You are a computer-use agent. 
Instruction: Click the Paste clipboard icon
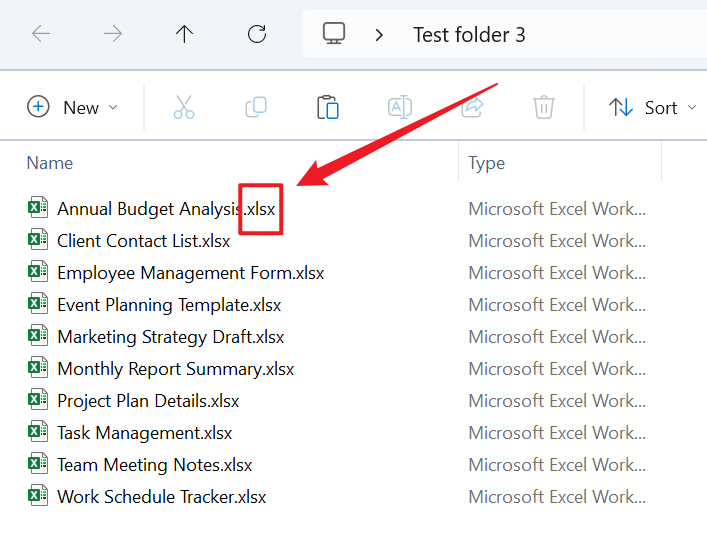point(328,107)
